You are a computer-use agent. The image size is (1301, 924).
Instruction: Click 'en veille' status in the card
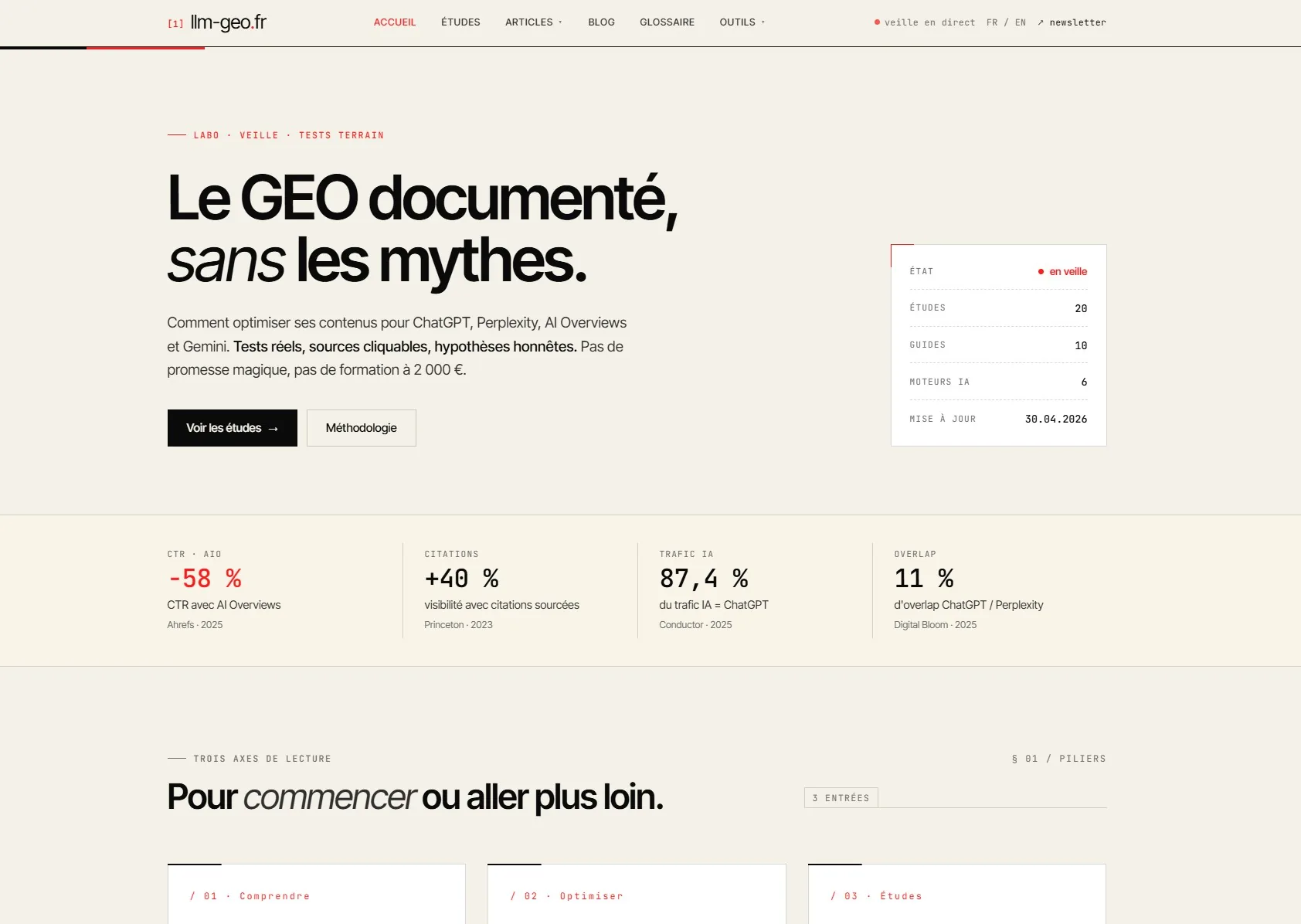(1062, 271)
